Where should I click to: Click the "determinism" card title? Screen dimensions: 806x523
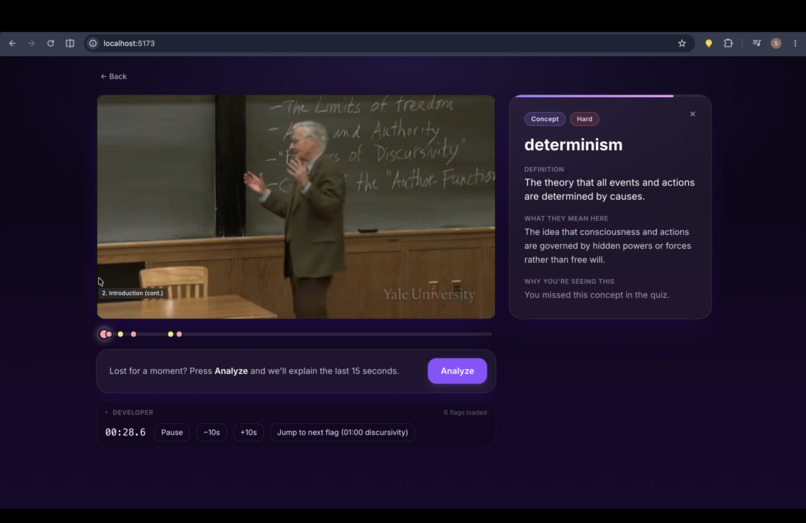pyautogui.click(x=573, y=145)
